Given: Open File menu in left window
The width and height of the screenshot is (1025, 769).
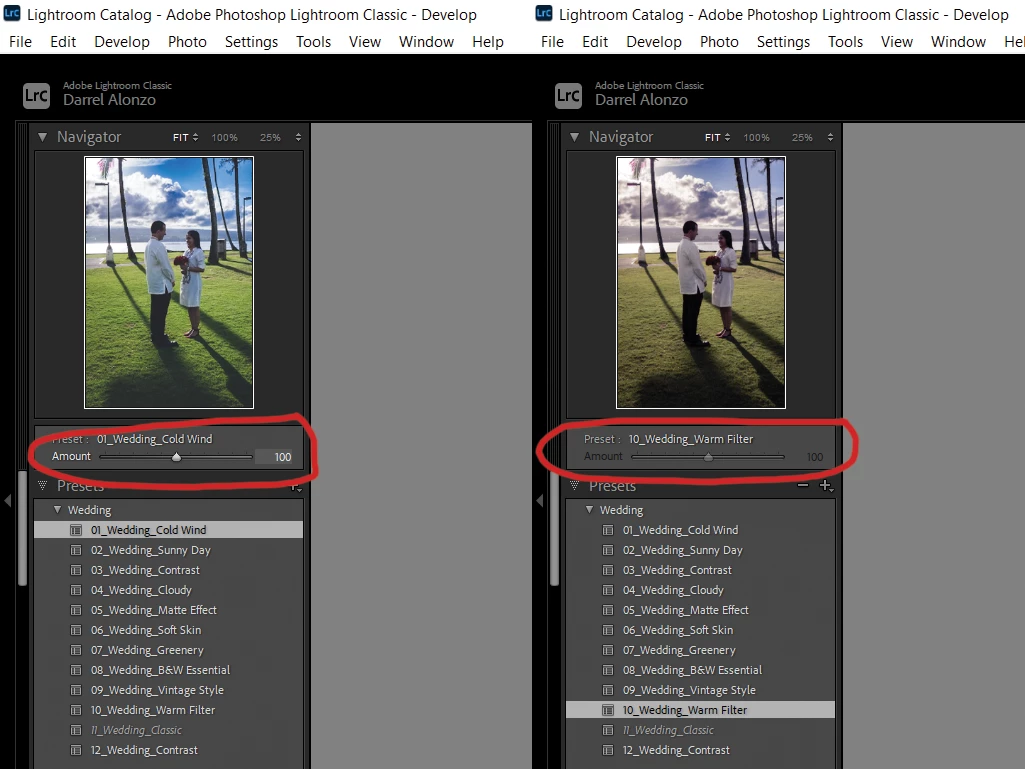Looking at the screenshot, I should [x=20, y=42].
